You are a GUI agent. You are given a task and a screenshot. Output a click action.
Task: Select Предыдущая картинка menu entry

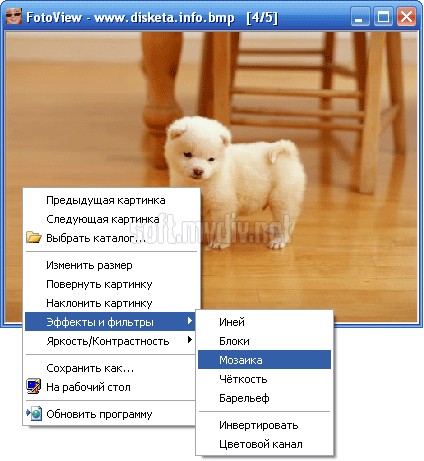(x=110, y=200)
